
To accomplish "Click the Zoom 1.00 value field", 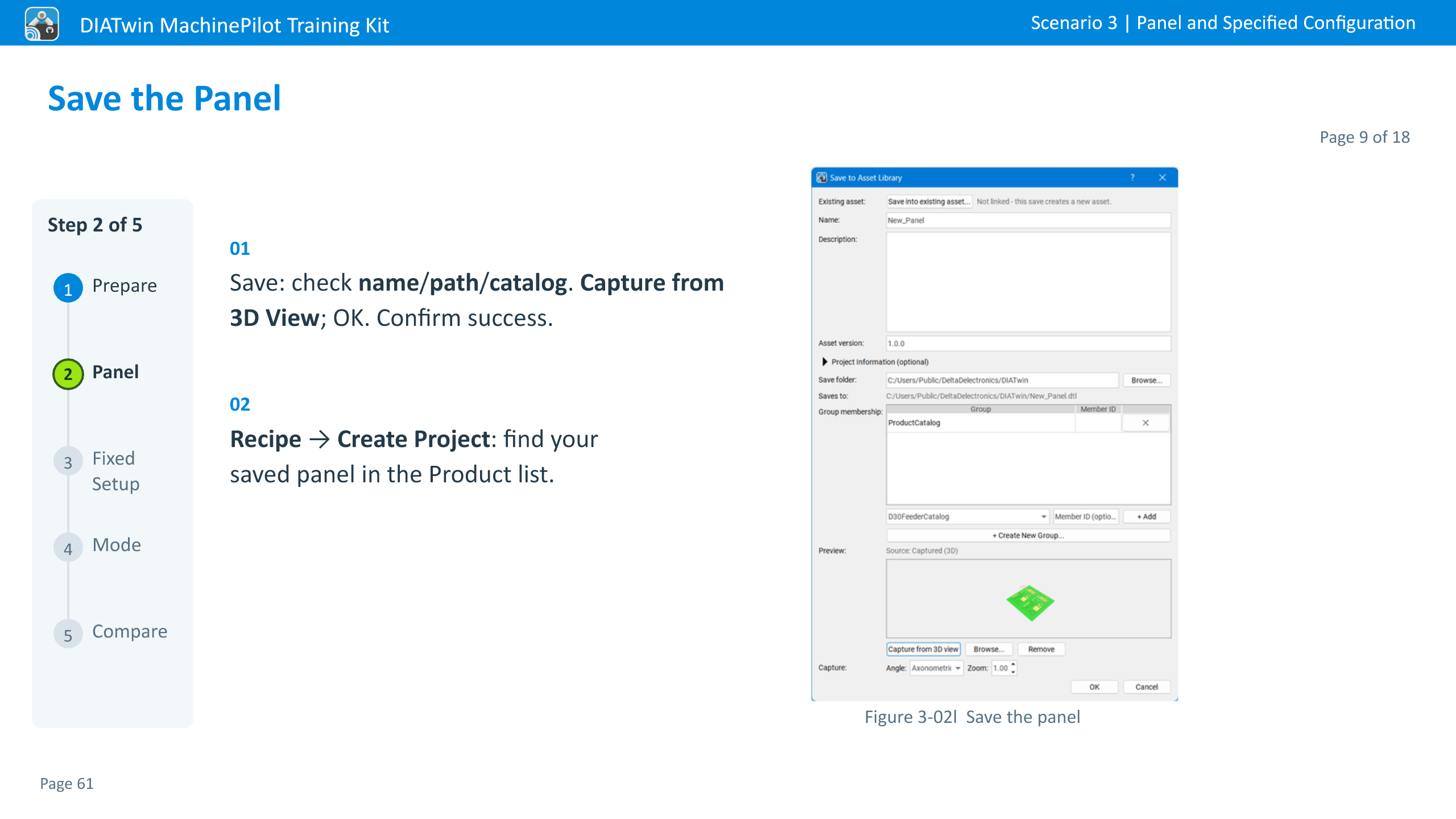I will (x=1001, y=668).
